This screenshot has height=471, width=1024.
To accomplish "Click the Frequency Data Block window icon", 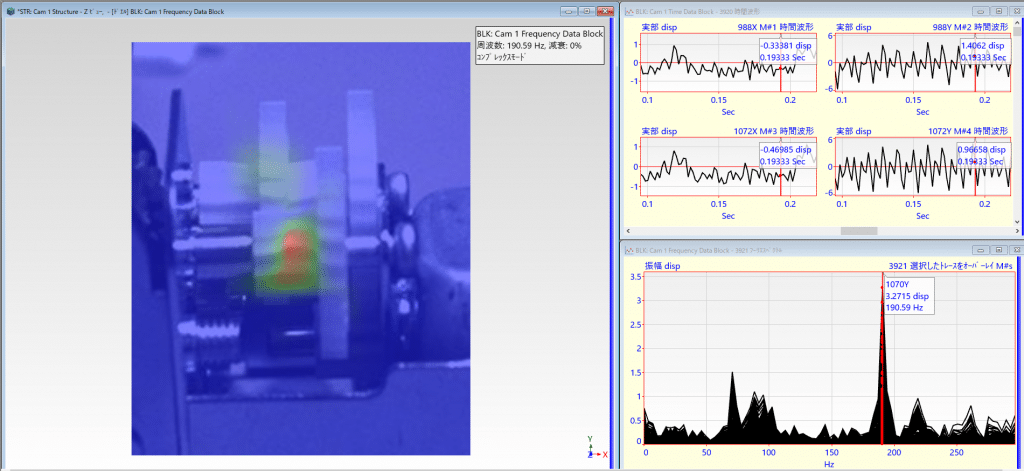I will click(631, 249).
